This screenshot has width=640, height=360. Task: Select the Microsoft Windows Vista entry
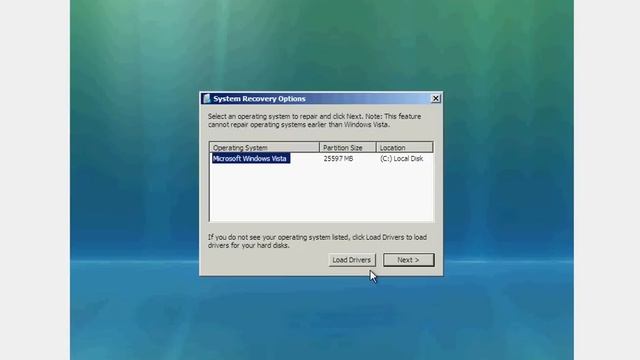251,158
